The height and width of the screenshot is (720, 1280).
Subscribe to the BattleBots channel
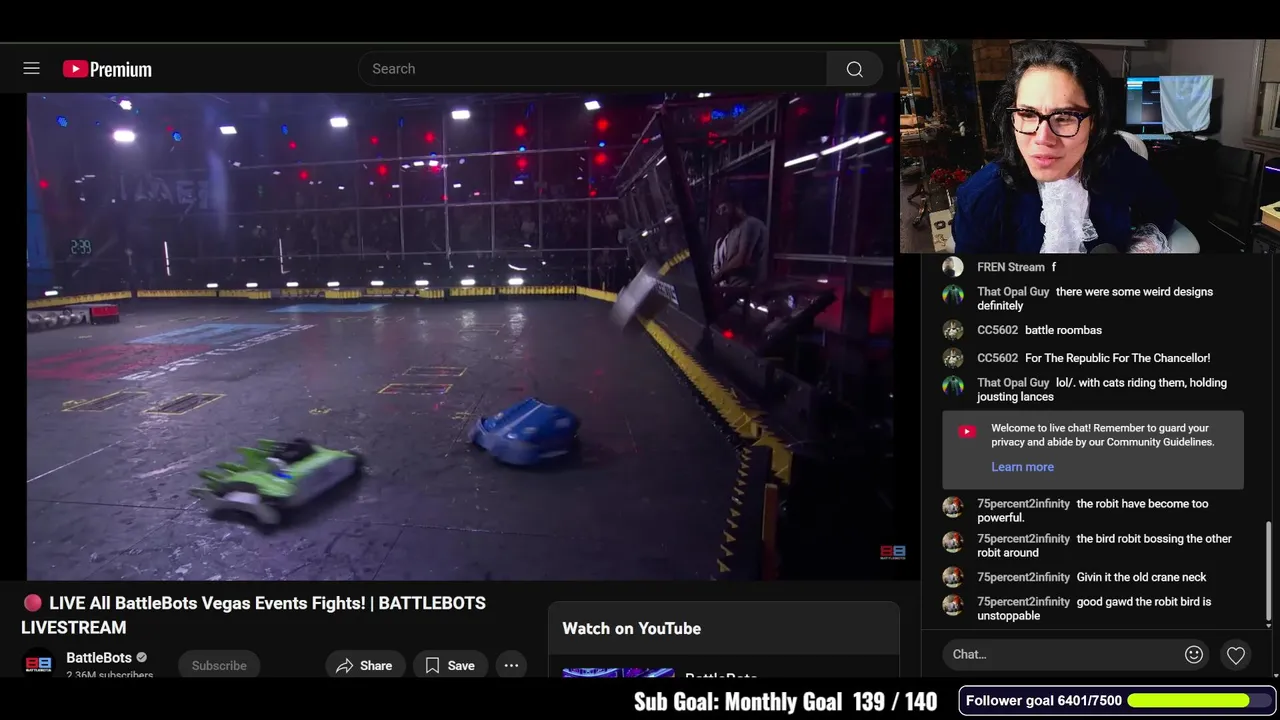pyautogui.click(x=219, y=665)
